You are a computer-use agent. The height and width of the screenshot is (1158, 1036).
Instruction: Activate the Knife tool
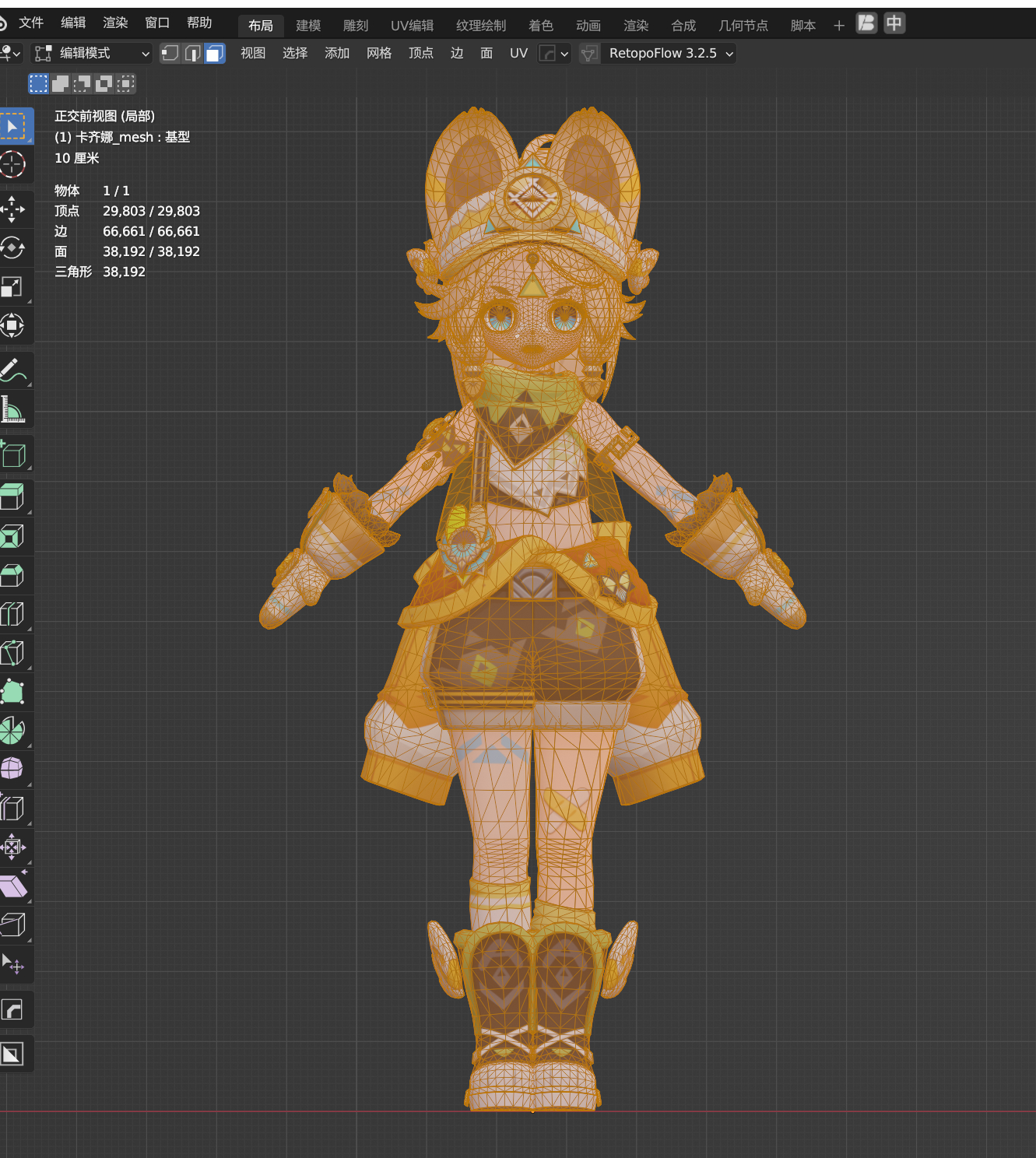pyautogui.click(x=12, y=653)
